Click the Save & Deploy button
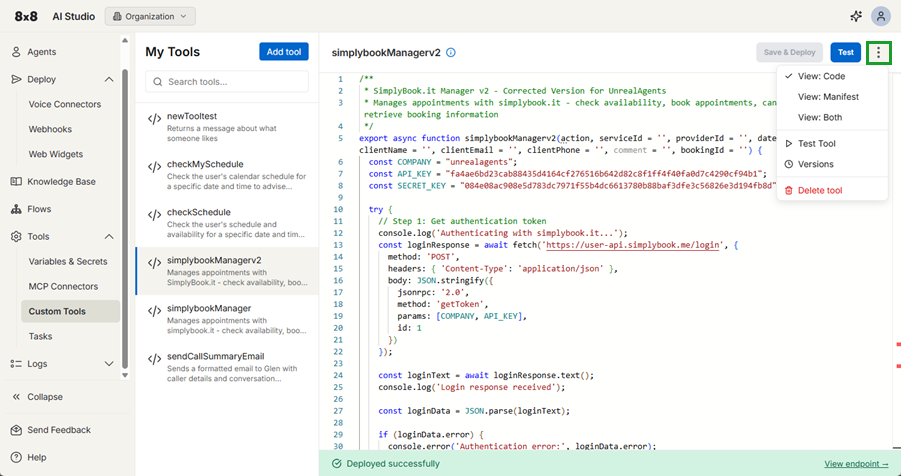This screenshot has width=901, height=476. pyautogui.click(x=790, y=52)
